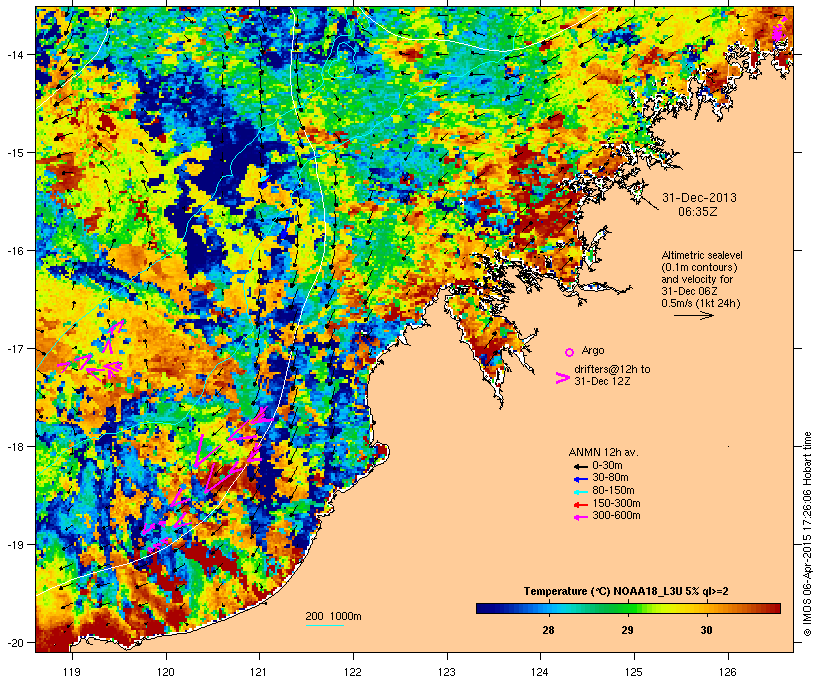820x680 pixels.
Task: Click the '30-80m' depth label
Action: pos(610,478)
